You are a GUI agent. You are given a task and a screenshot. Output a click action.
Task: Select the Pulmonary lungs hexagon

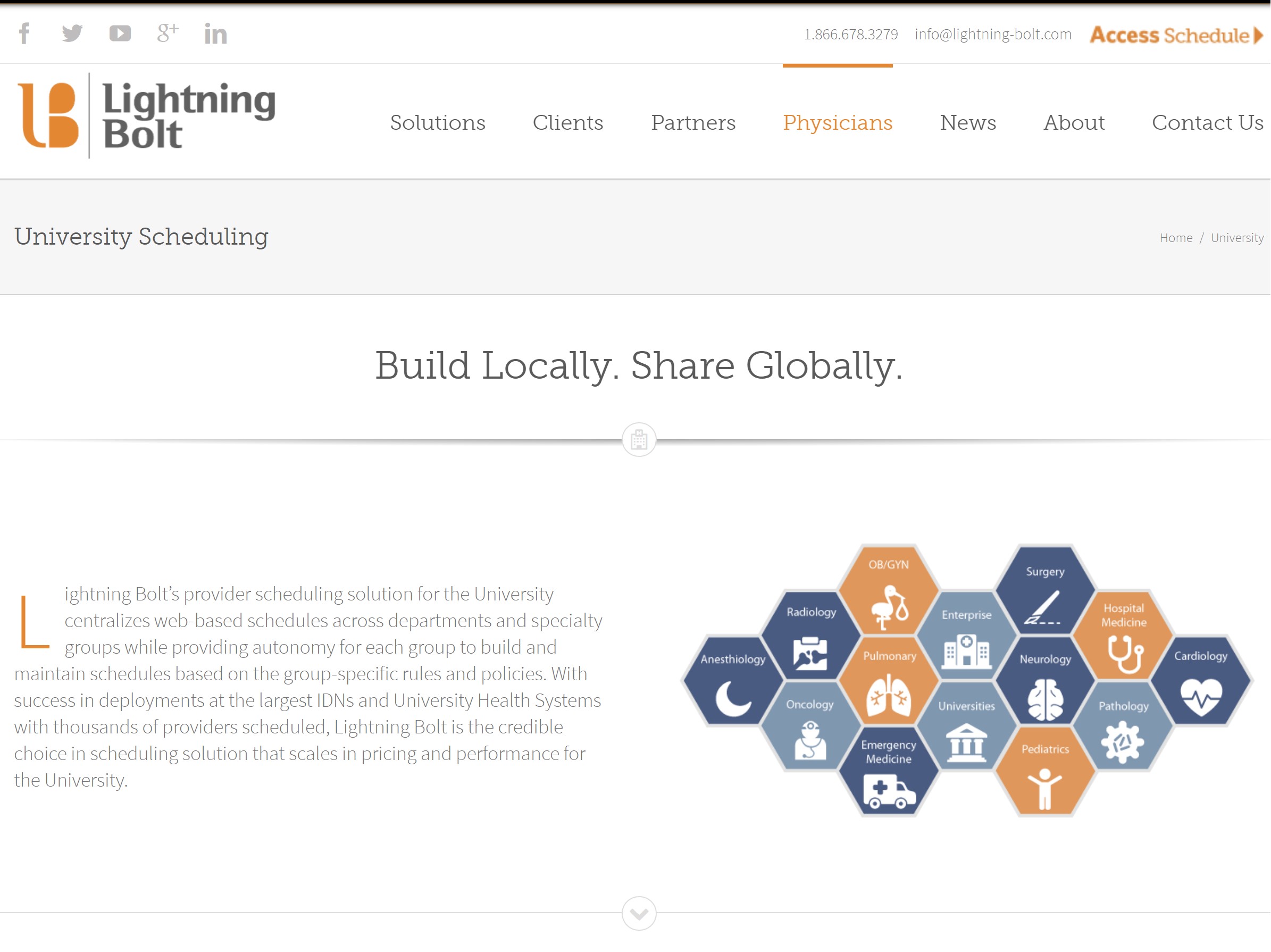(x=889, y=681)
